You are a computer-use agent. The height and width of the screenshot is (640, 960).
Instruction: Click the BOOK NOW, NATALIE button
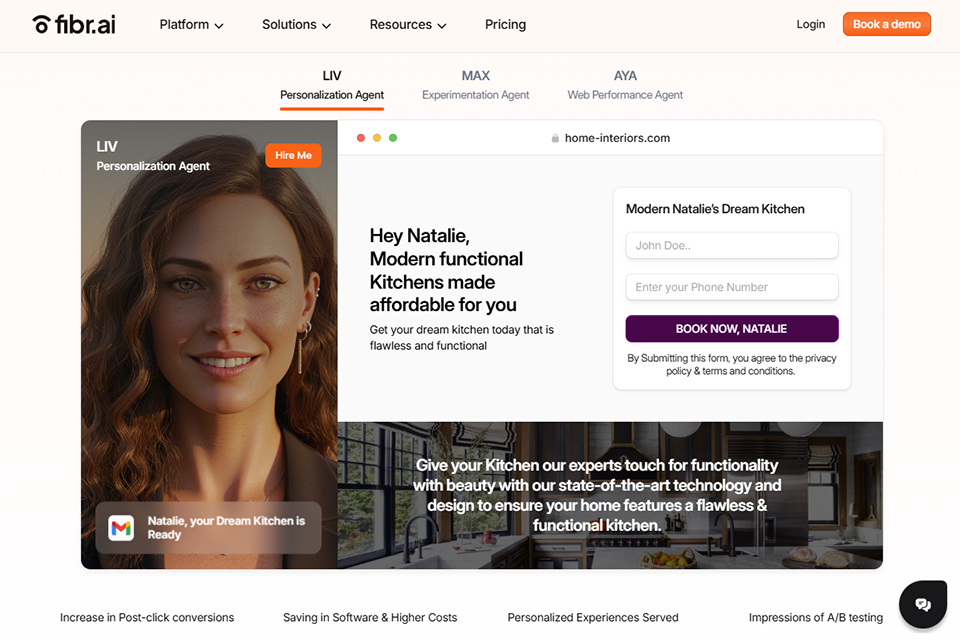click(732, 329)
